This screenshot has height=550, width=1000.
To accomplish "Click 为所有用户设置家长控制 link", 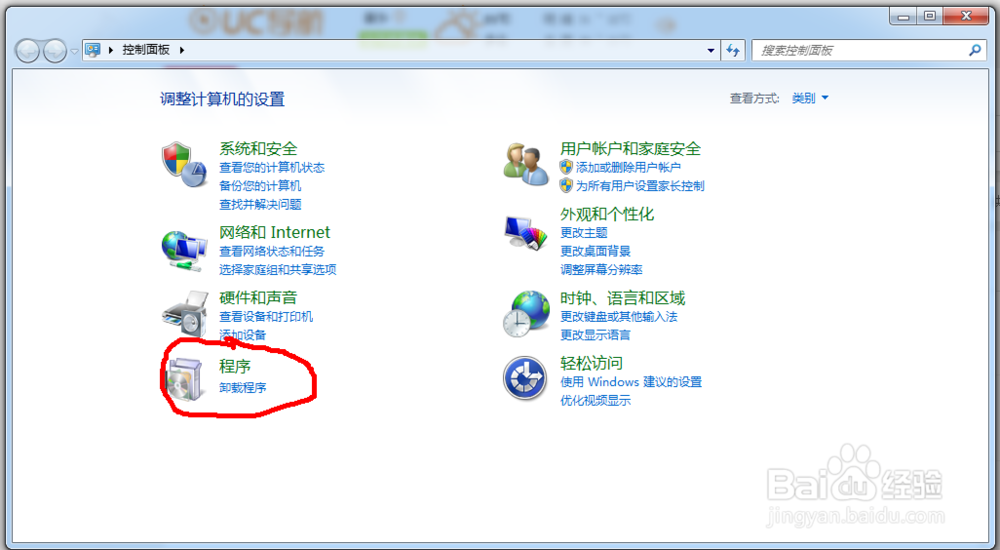I will [640, 186].
